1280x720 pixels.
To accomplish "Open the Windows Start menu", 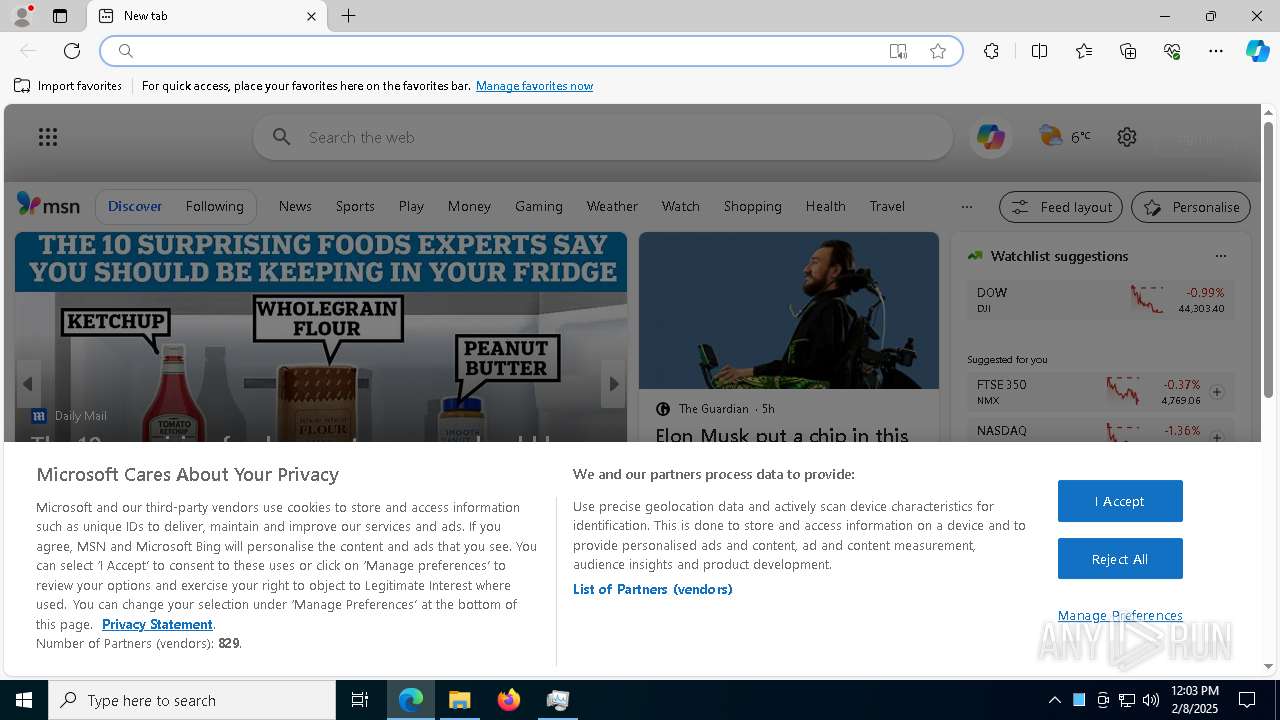I will tap(24, 700).
